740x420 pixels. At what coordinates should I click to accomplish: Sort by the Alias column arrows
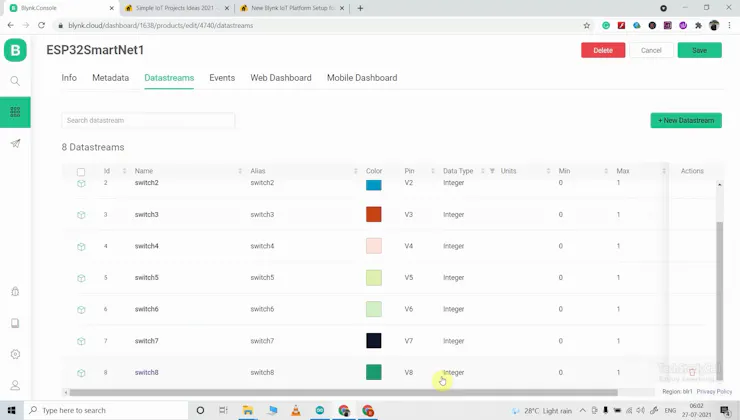[x=355, y=171]
